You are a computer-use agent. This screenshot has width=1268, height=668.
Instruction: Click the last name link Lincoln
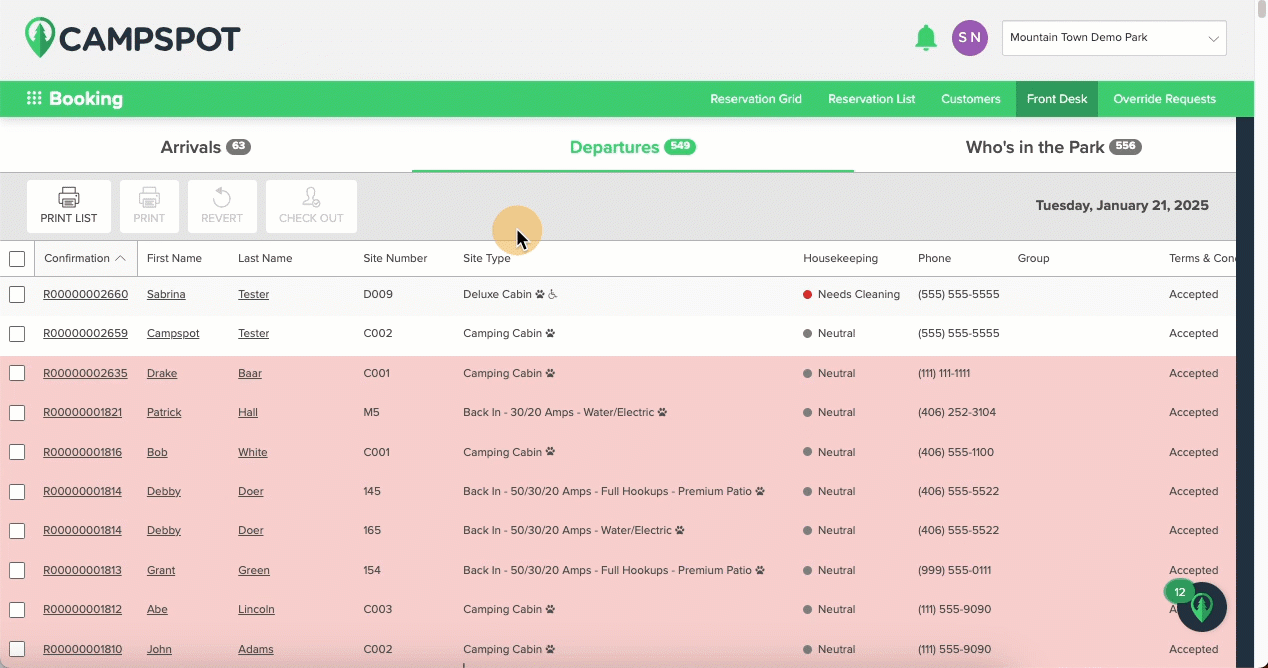[x=256, y=609]
